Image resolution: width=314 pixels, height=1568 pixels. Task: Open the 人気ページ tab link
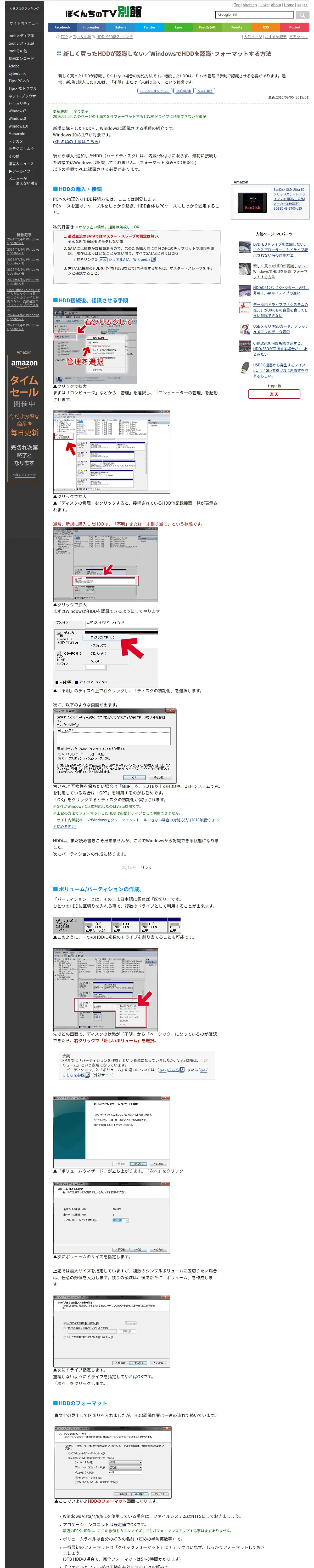(x=253, y=37)
